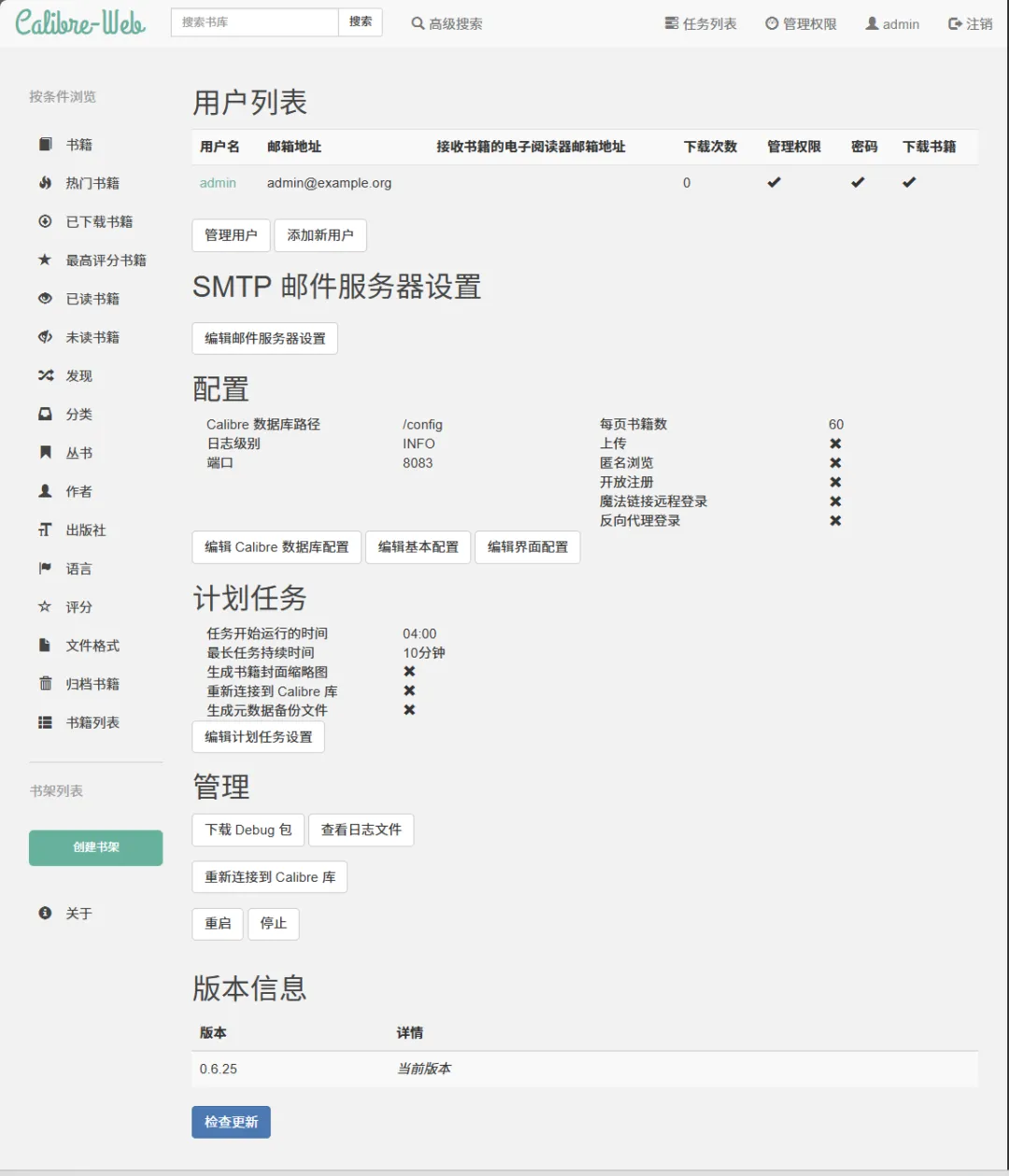1009x1176 pixels.
Task: Click the 编辑界面配置 button
Action: [528, 547]
